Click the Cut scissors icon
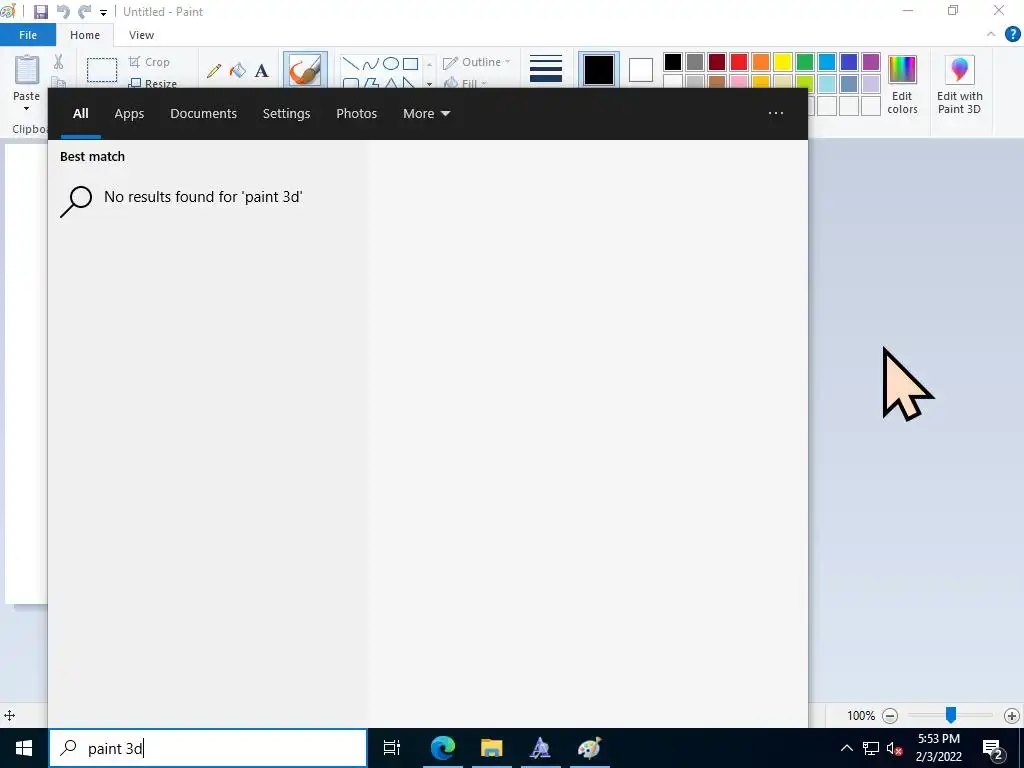The image size is (1024, 768). point(59,62)
